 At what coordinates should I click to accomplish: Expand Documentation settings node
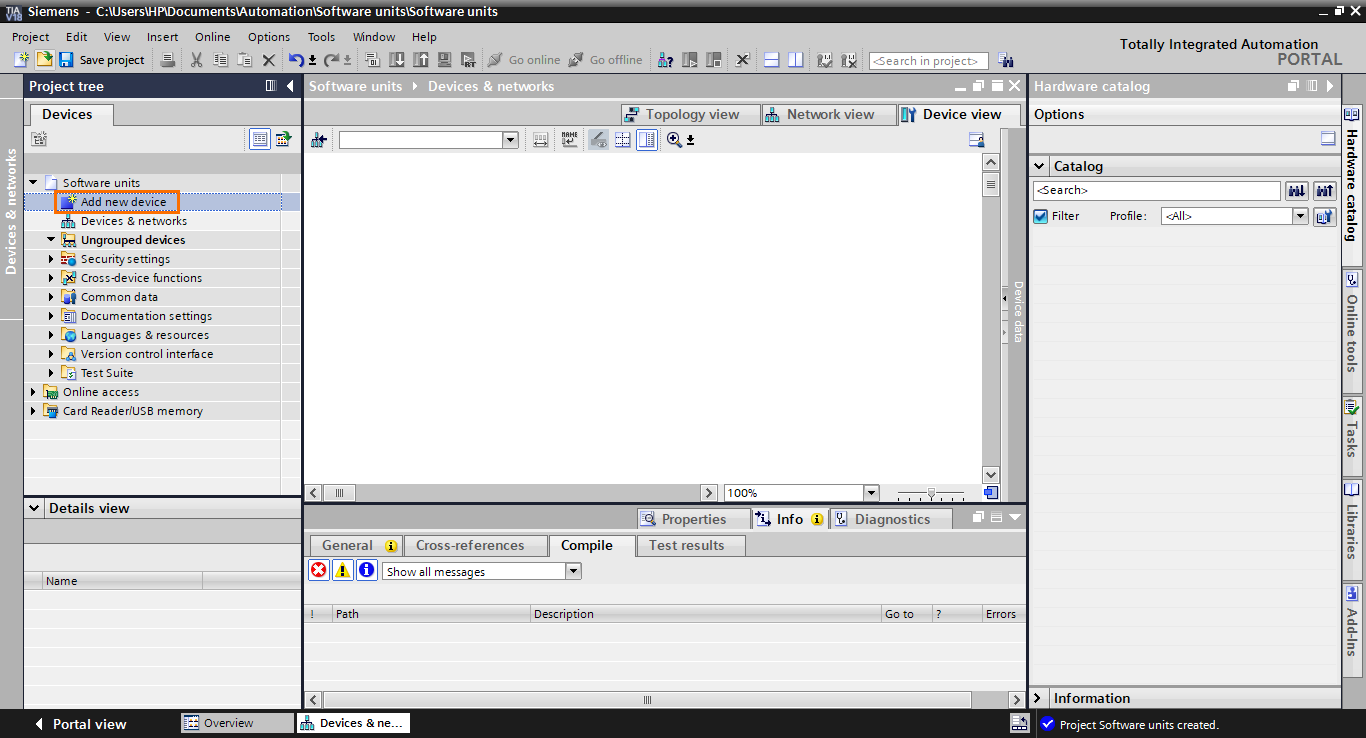point(51,316)
